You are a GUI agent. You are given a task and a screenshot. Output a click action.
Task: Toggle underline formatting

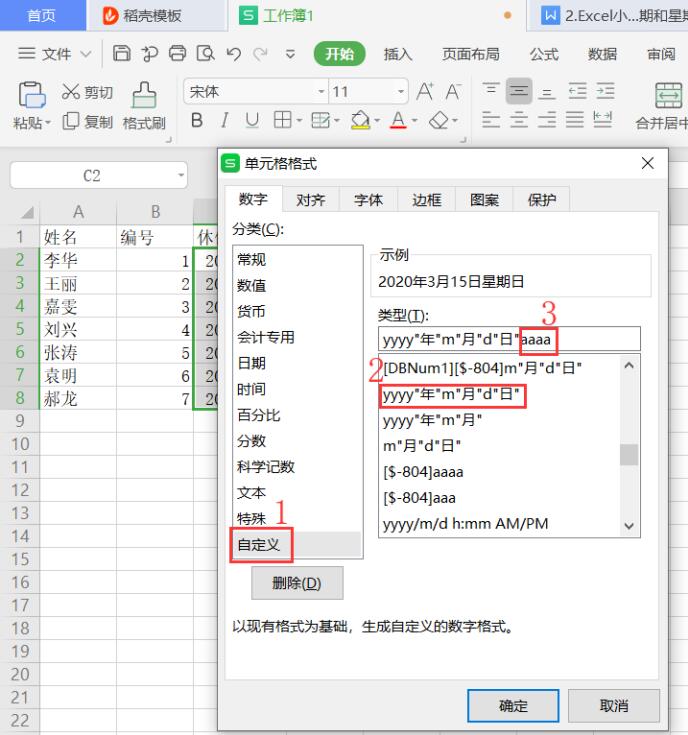coord(252,120)
